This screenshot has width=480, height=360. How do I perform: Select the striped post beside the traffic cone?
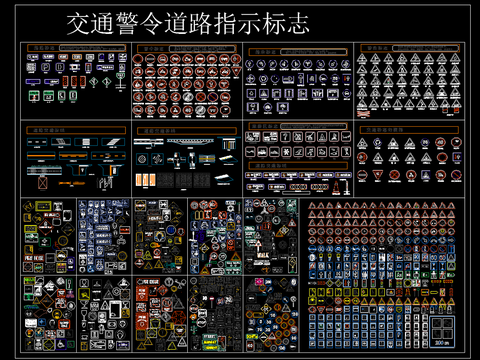click(347, 188)
